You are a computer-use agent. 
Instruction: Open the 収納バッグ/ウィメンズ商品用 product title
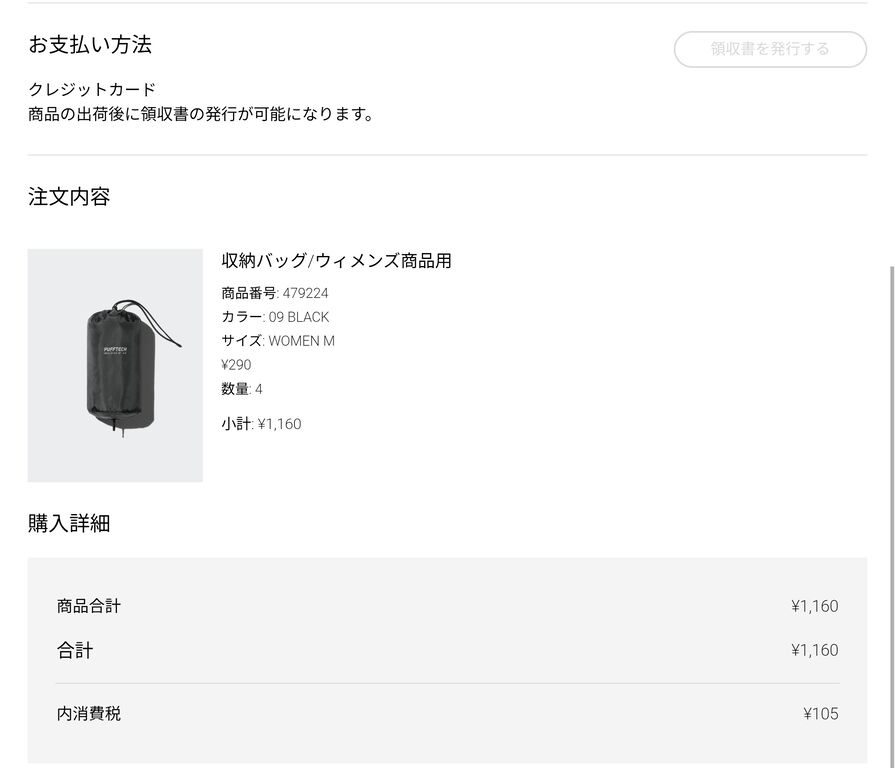click(x=336, y=261)
